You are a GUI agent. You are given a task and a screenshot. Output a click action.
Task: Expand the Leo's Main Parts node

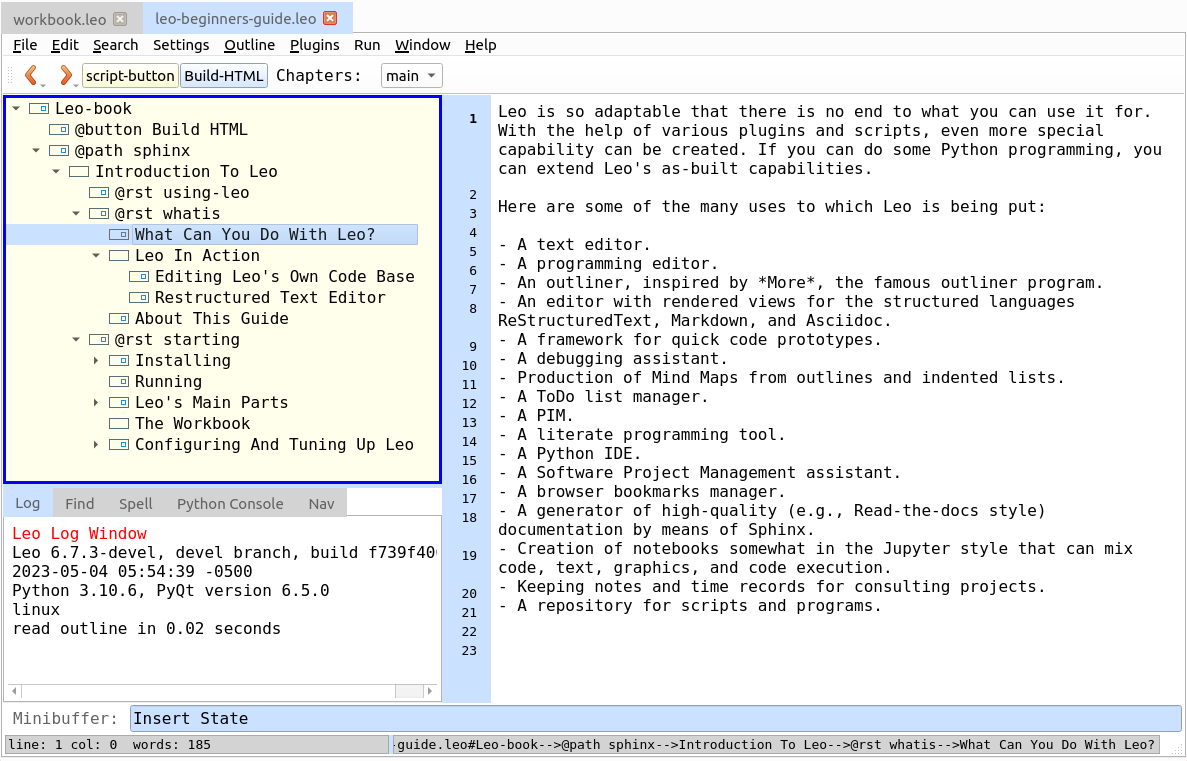coord(97,403)
